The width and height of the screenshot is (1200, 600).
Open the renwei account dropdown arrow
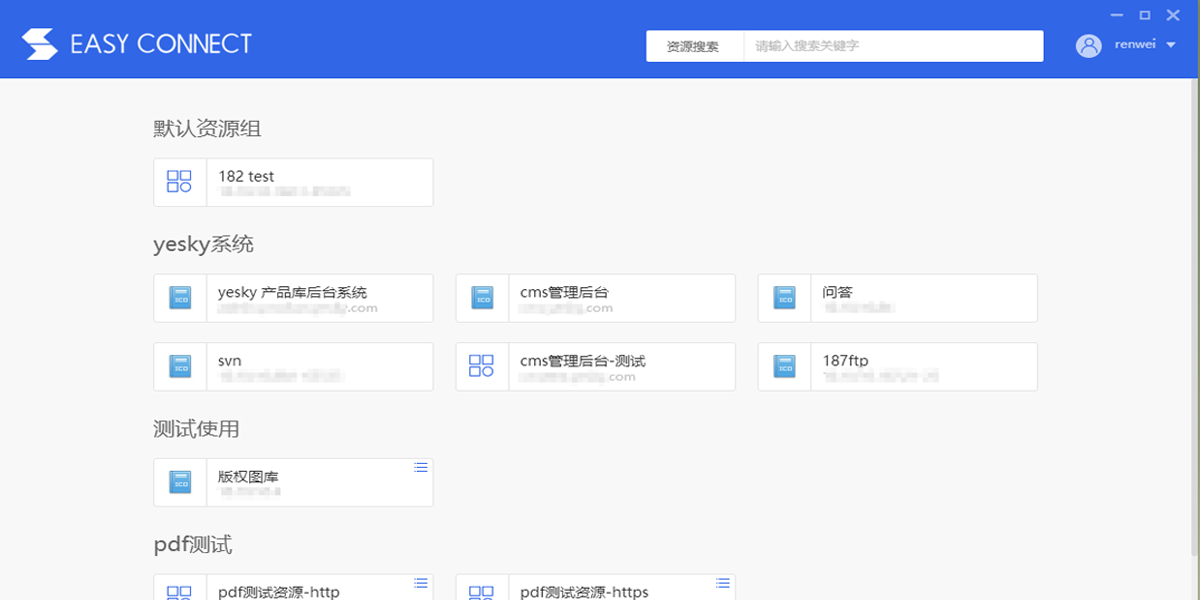pos(1171,45)
